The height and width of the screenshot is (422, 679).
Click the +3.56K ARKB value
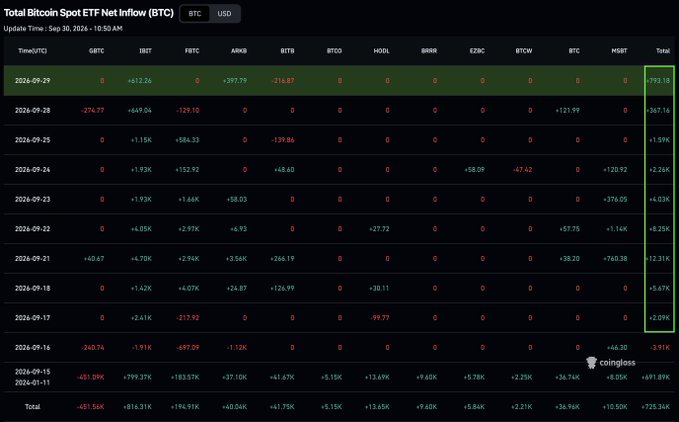[x=236, y=258]
